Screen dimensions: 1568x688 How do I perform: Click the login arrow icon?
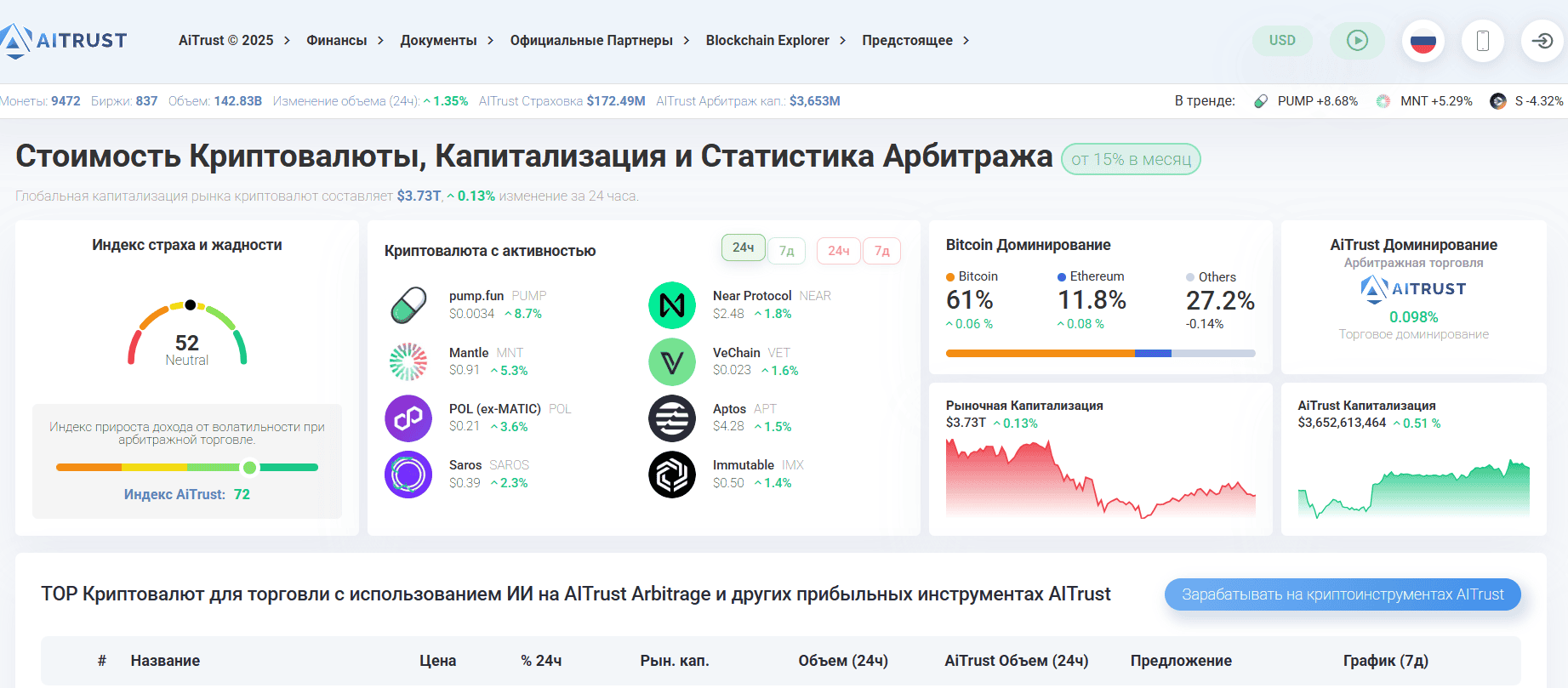tap(1542, 41)
